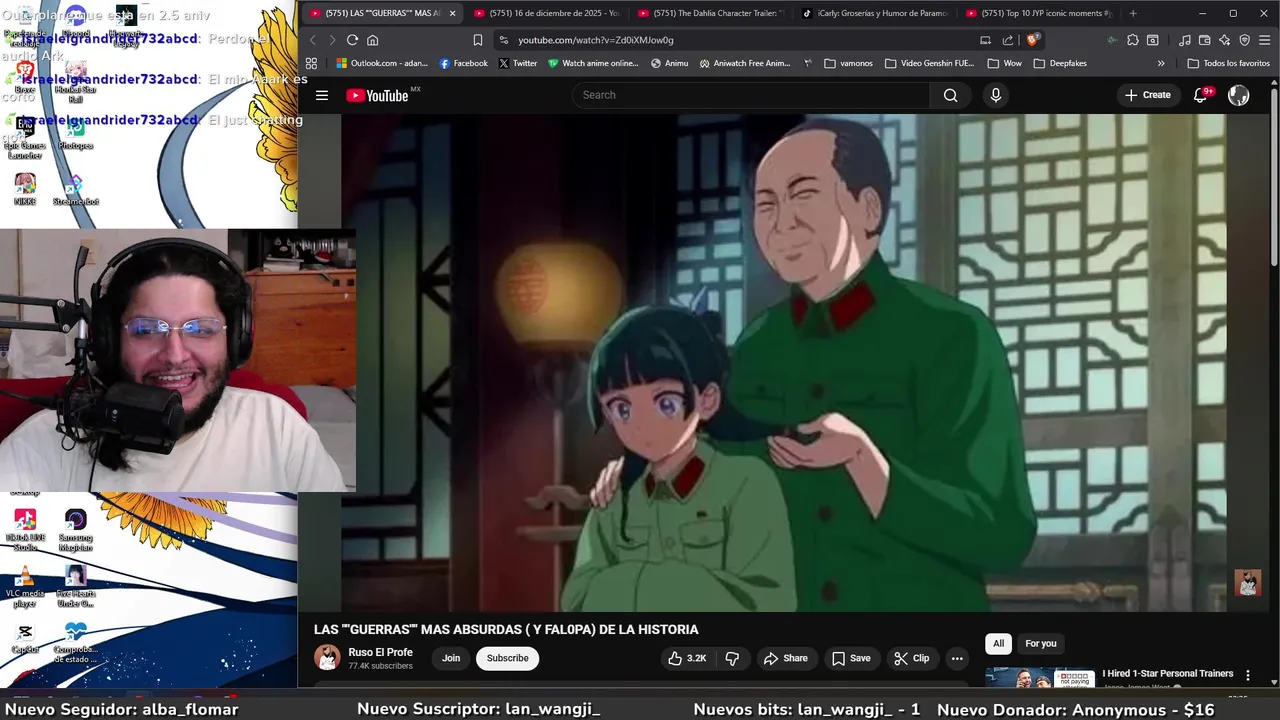Open Facebook bookmark
This screenshot has height=720, width=1280.
[464, 63]
